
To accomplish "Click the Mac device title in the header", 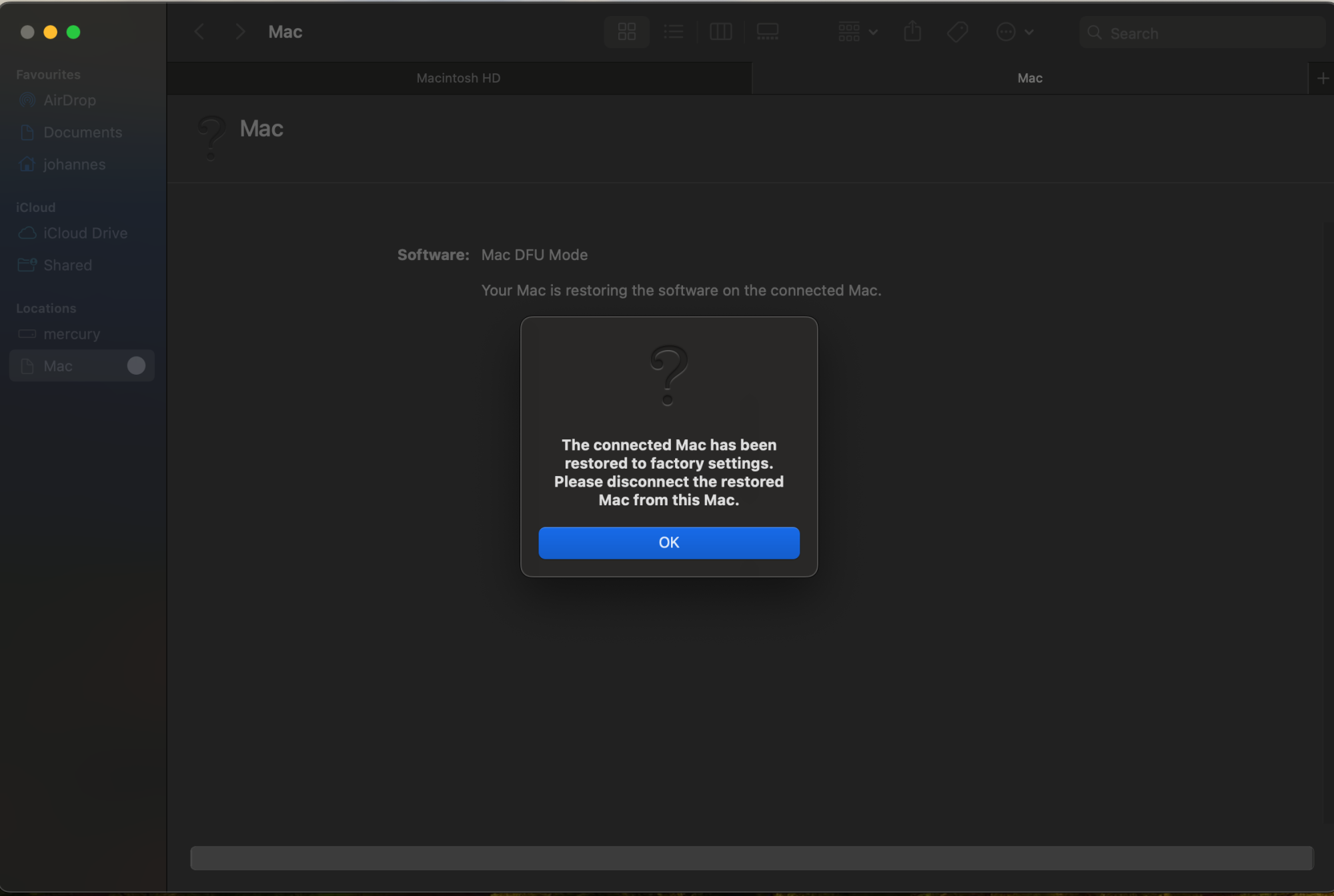I will coord(261,128).
